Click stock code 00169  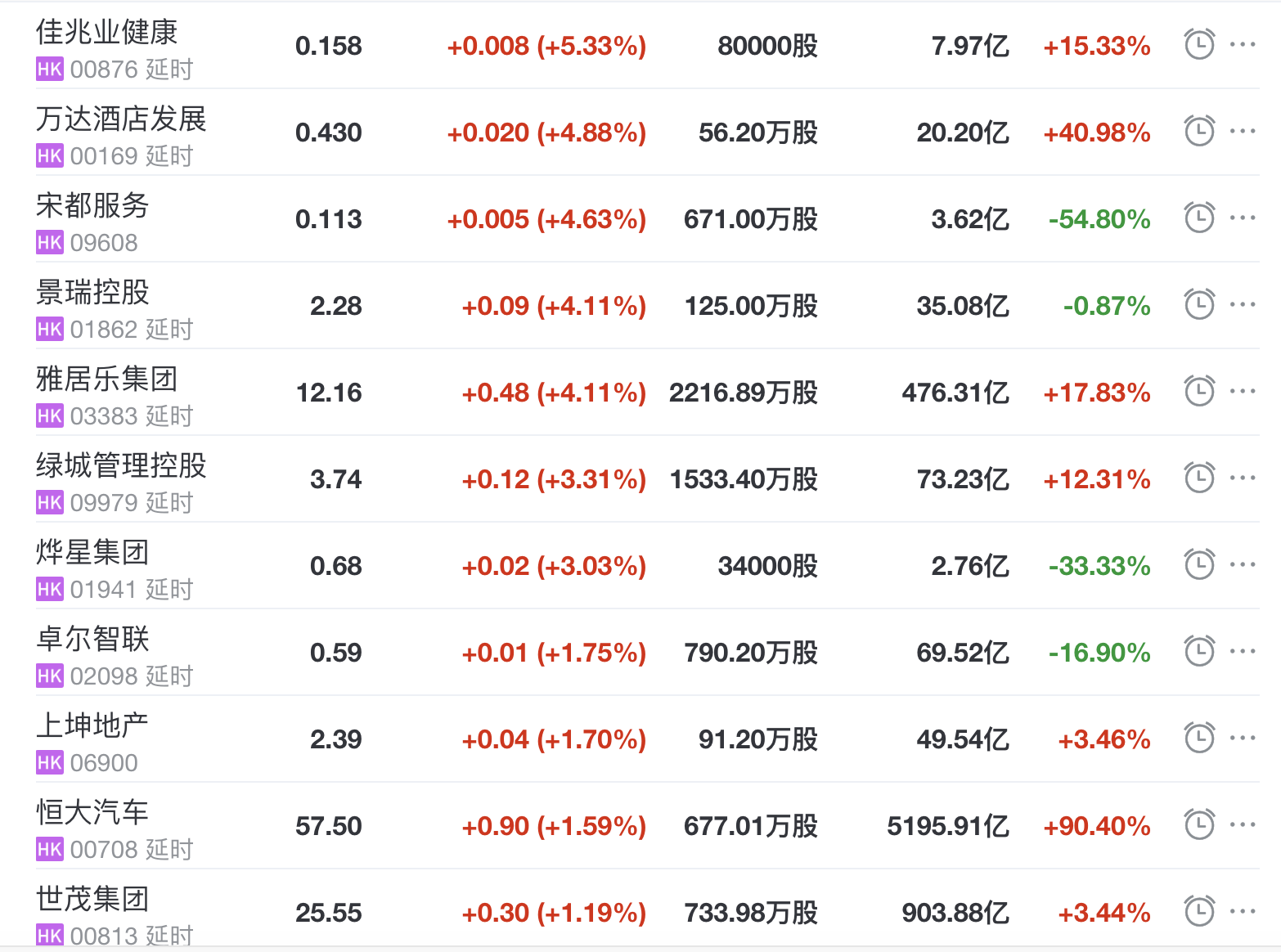coord(104,156)
